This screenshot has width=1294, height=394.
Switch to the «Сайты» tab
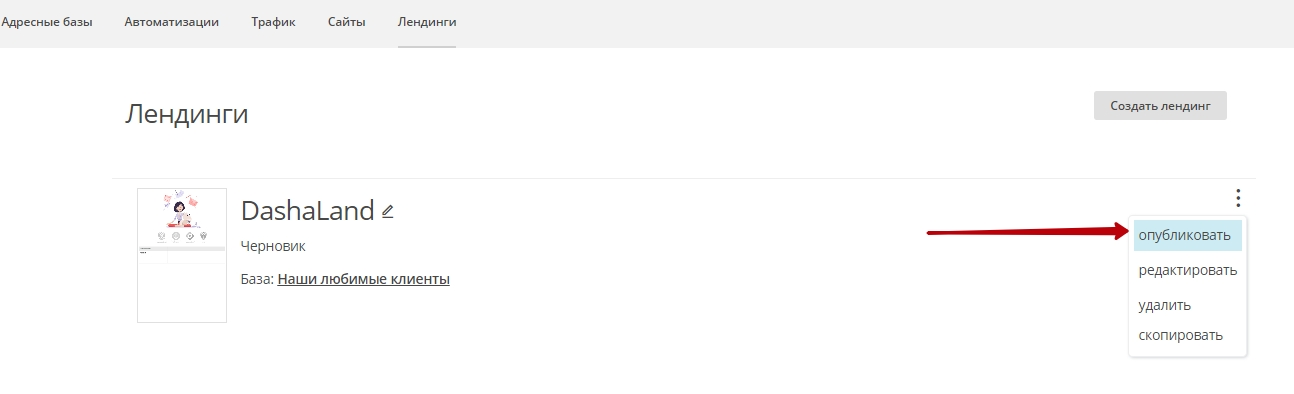pos(346,21)
